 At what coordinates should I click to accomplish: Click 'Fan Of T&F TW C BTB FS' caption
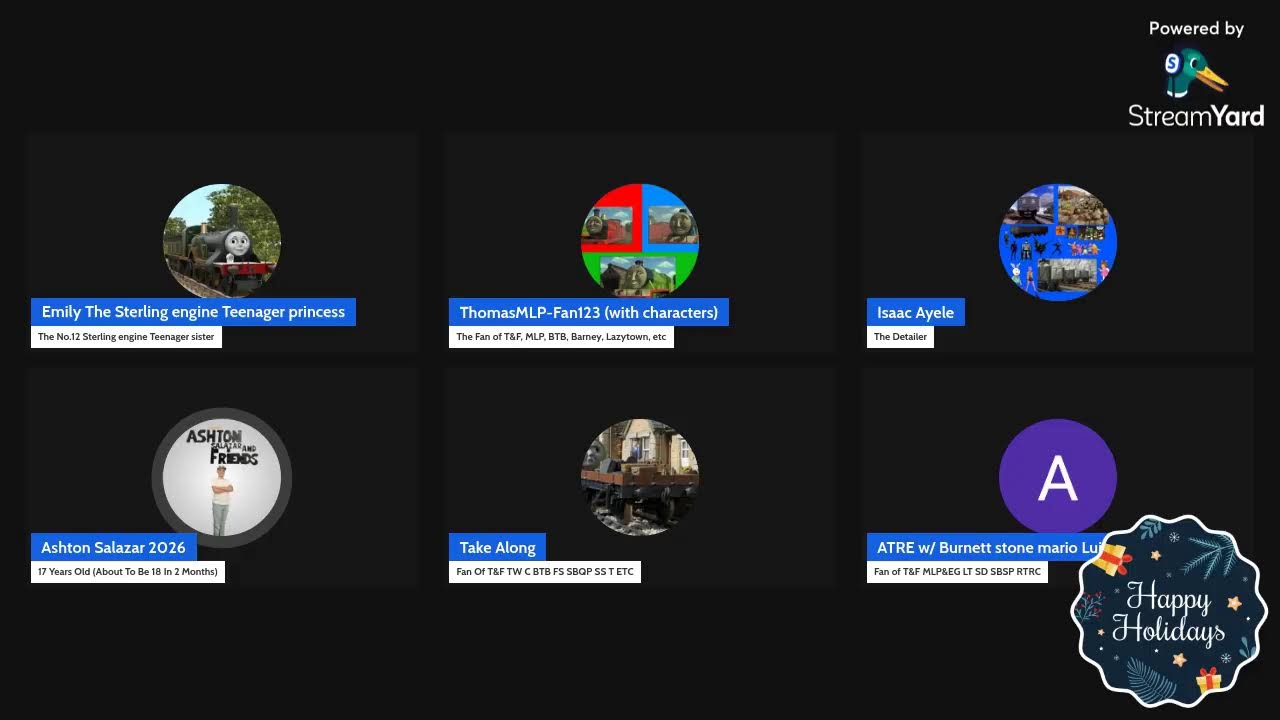coord(545,572)
